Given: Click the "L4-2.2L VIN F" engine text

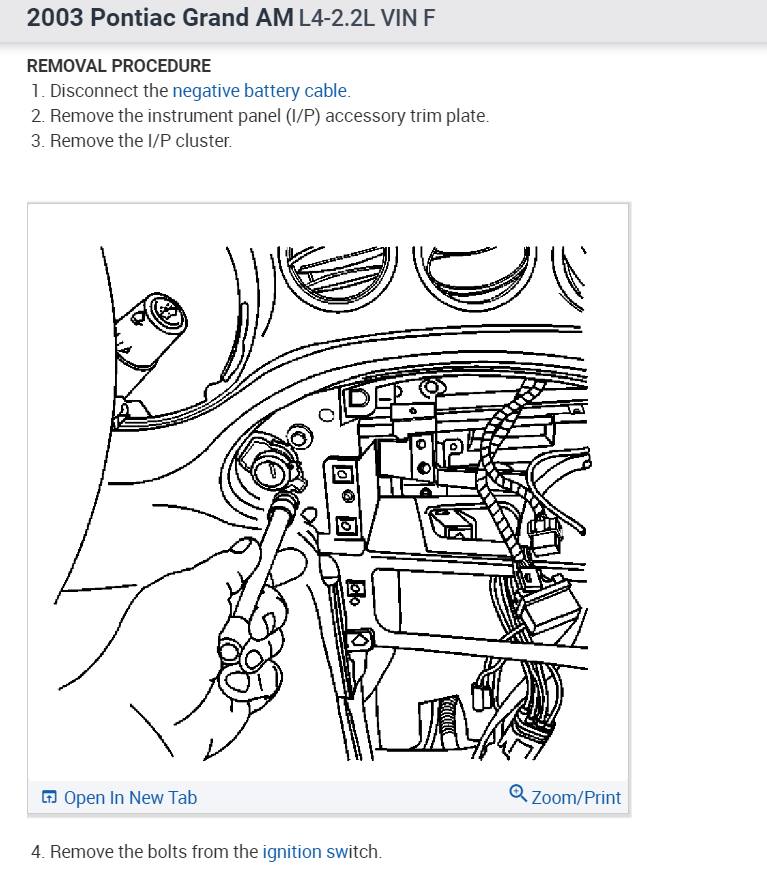Looking at the screenshot, I should [x=366, y=18].
